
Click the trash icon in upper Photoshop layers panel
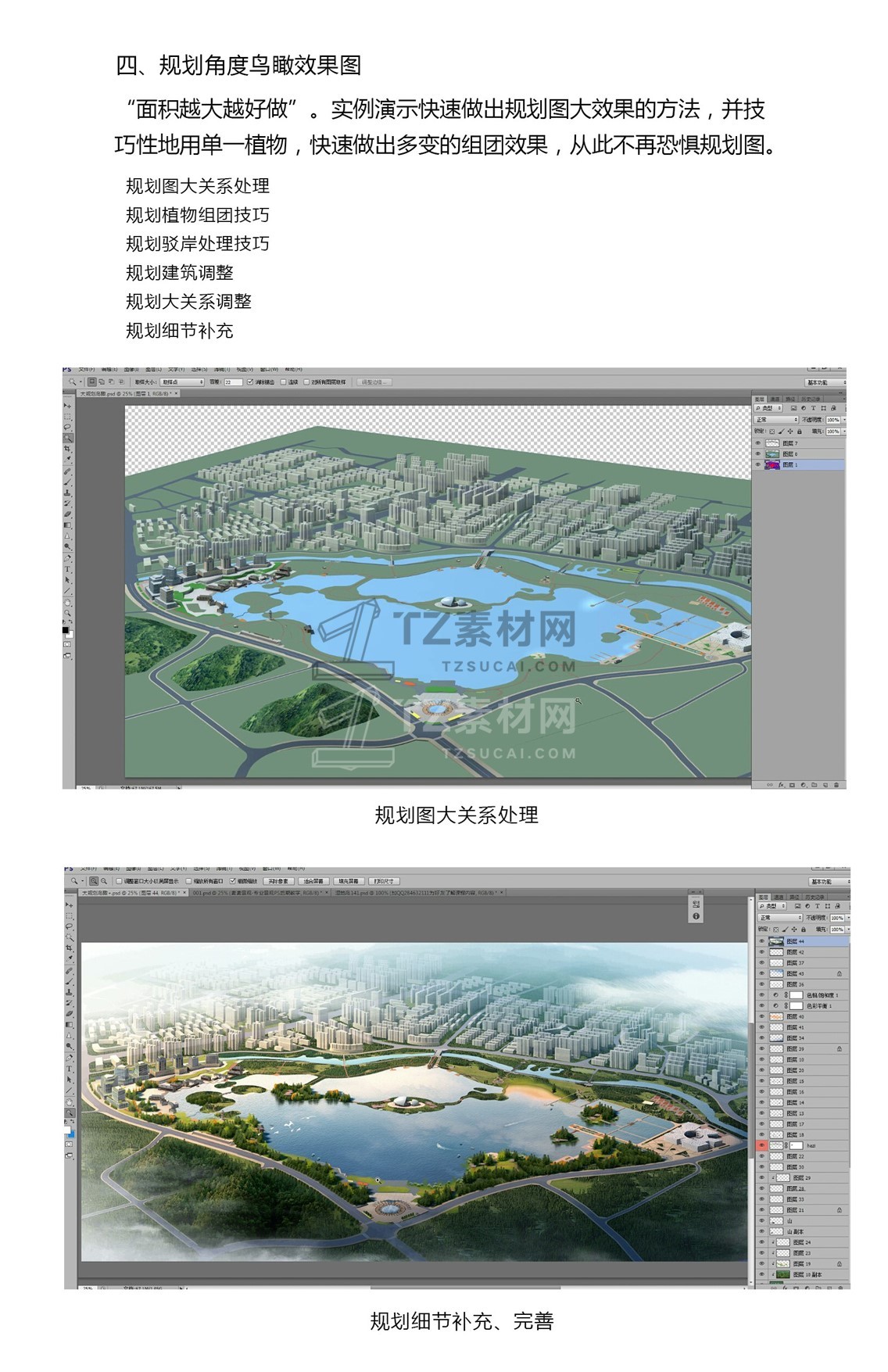(x=836, y=785)
